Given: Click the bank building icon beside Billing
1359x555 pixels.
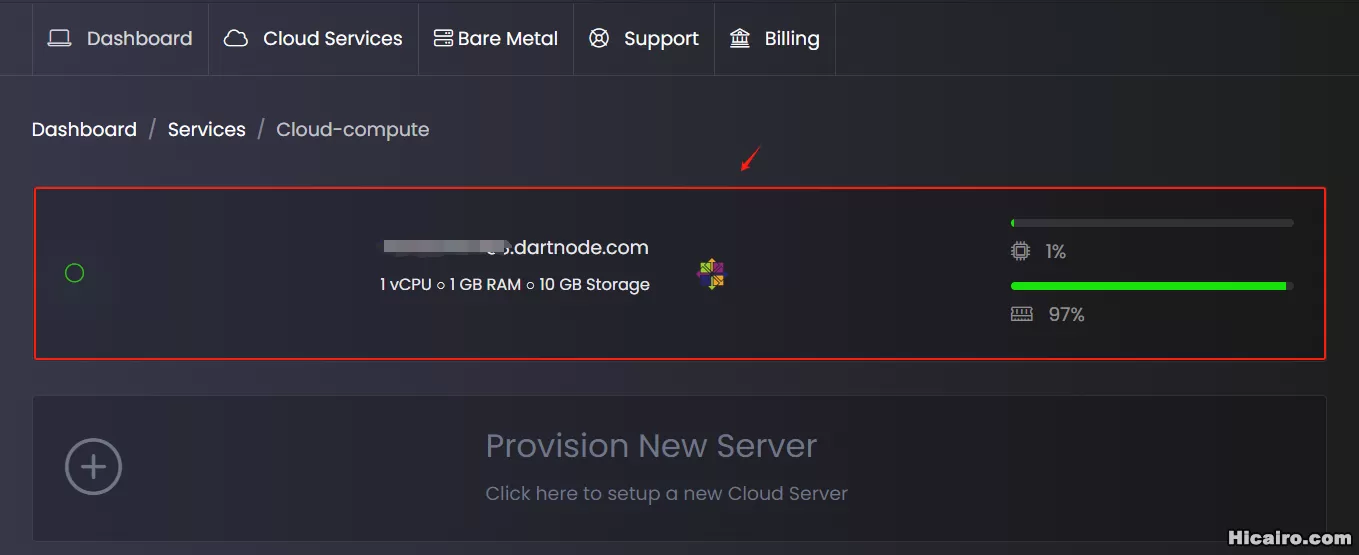Looking at the screenshot, I should coord(740,39).
